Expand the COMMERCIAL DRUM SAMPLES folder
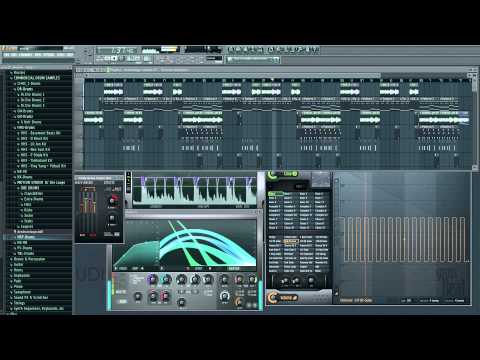Image resolution: width=480 pixels, height=360 pixels. click(37, 78)
